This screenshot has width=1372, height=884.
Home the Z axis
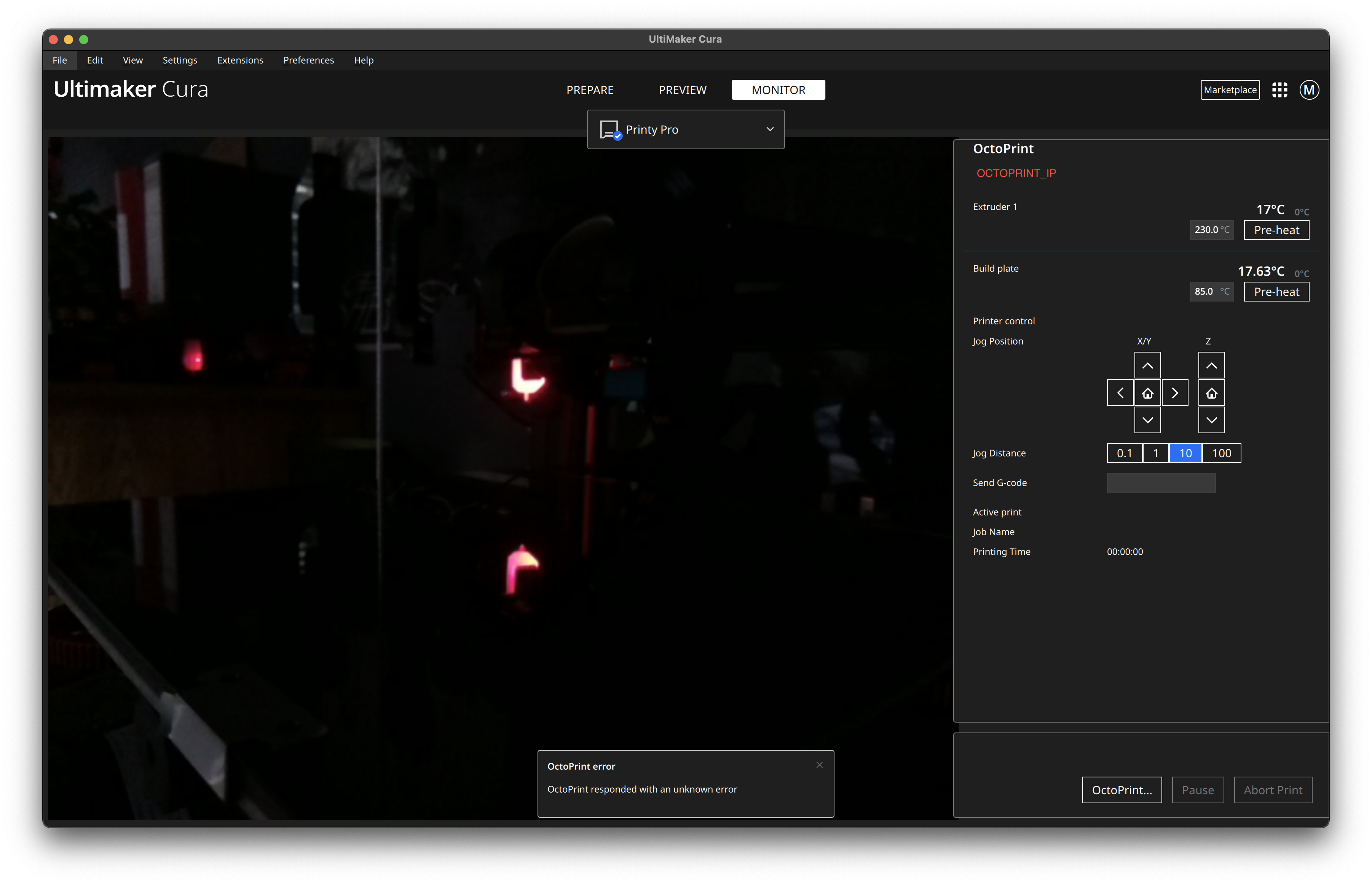(1211, 392)
